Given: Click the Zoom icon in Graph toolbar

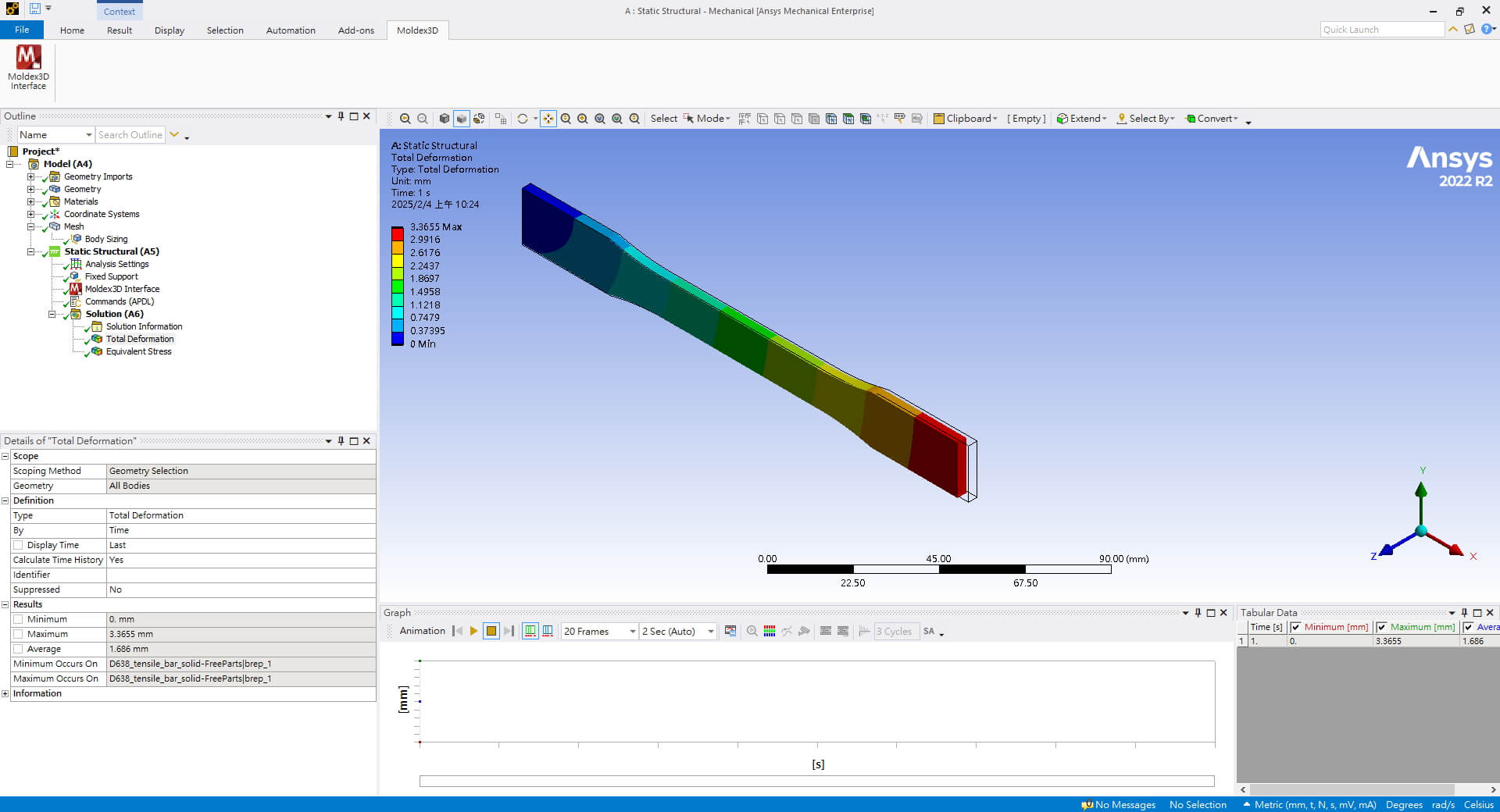Looking at the screenshot, I should click(x=752, y=631).
